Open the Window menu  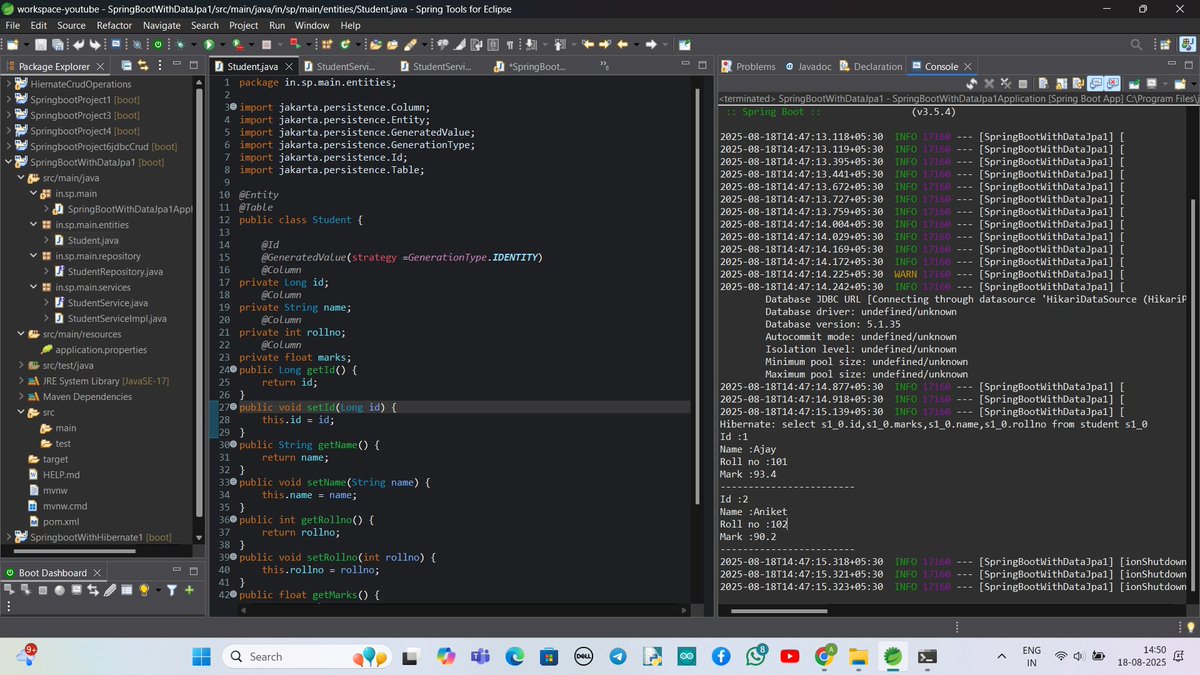point(312,25)
